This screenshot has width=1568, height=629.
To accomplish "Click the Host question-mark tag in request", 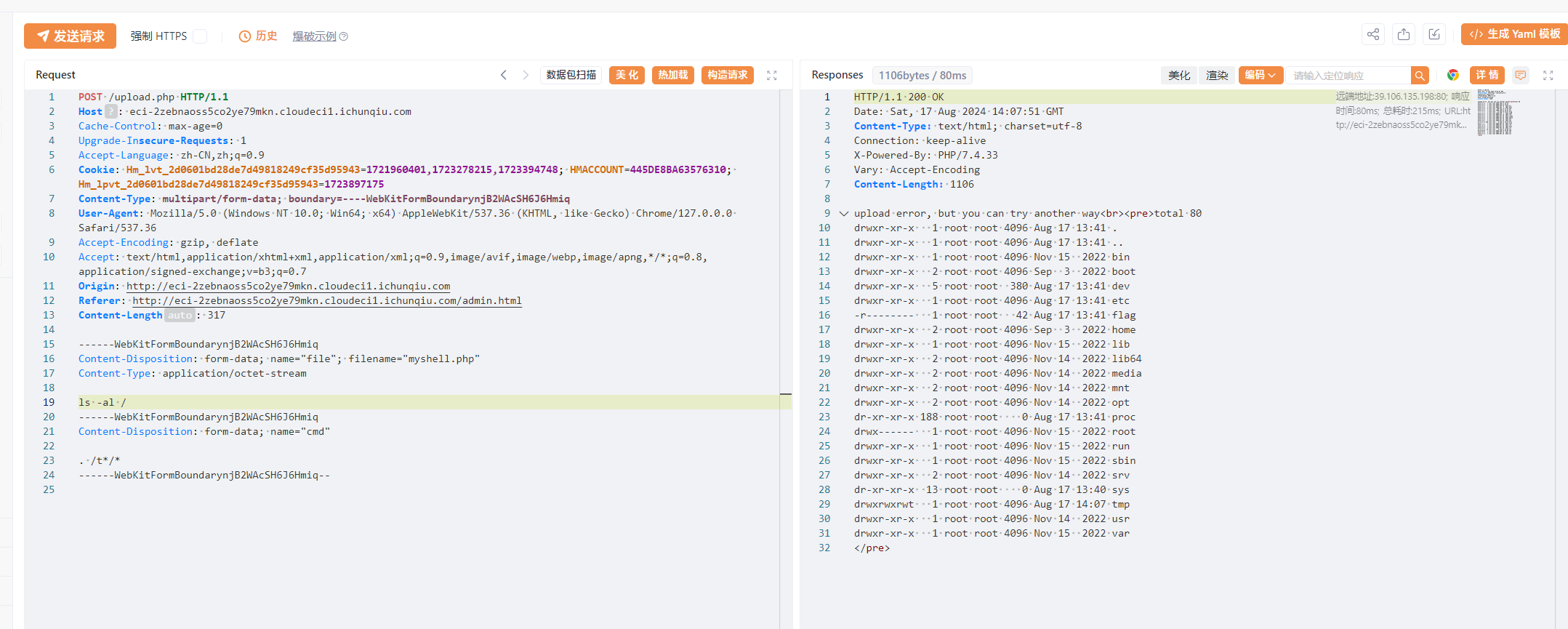I will (110, 111).
